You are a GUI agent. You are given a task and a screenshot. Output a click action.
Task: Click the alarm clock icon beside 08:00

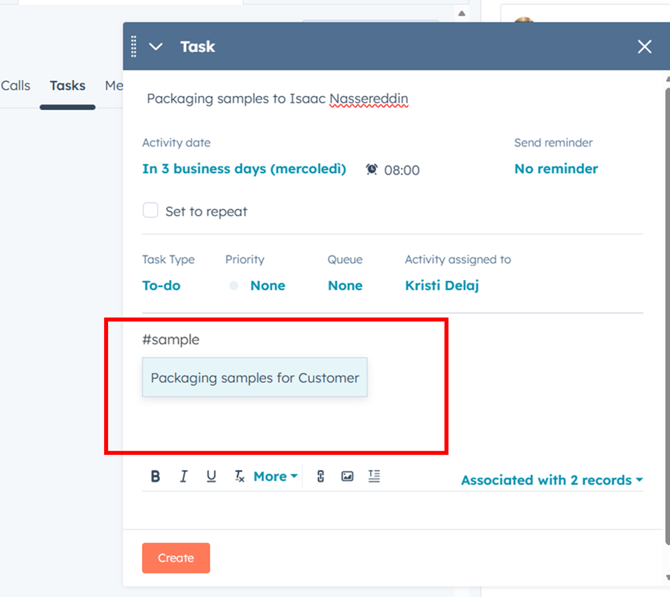(372, 170)
